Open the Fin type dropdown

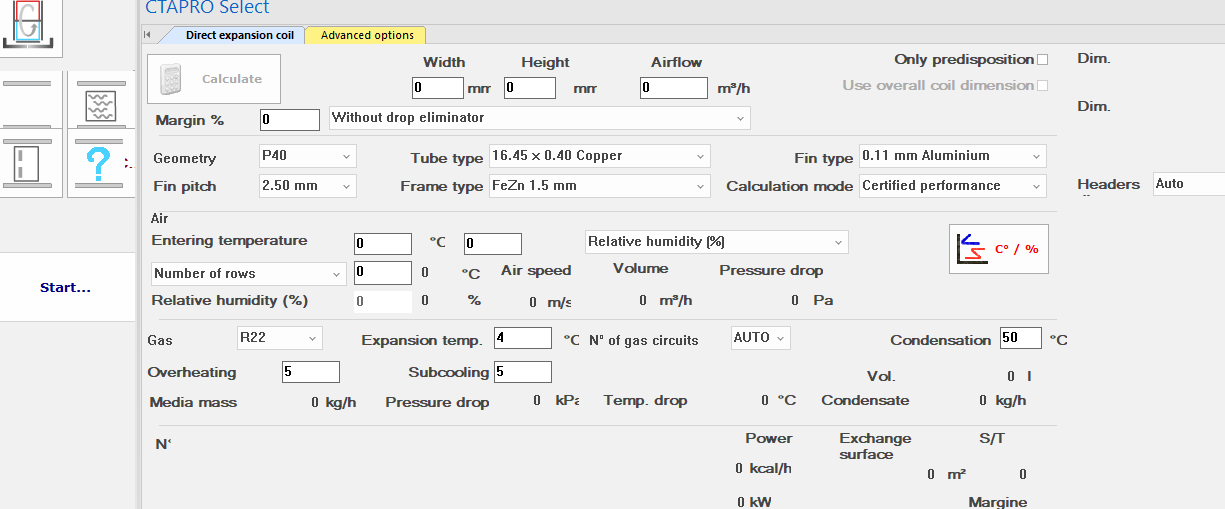[x=952, y=156]
